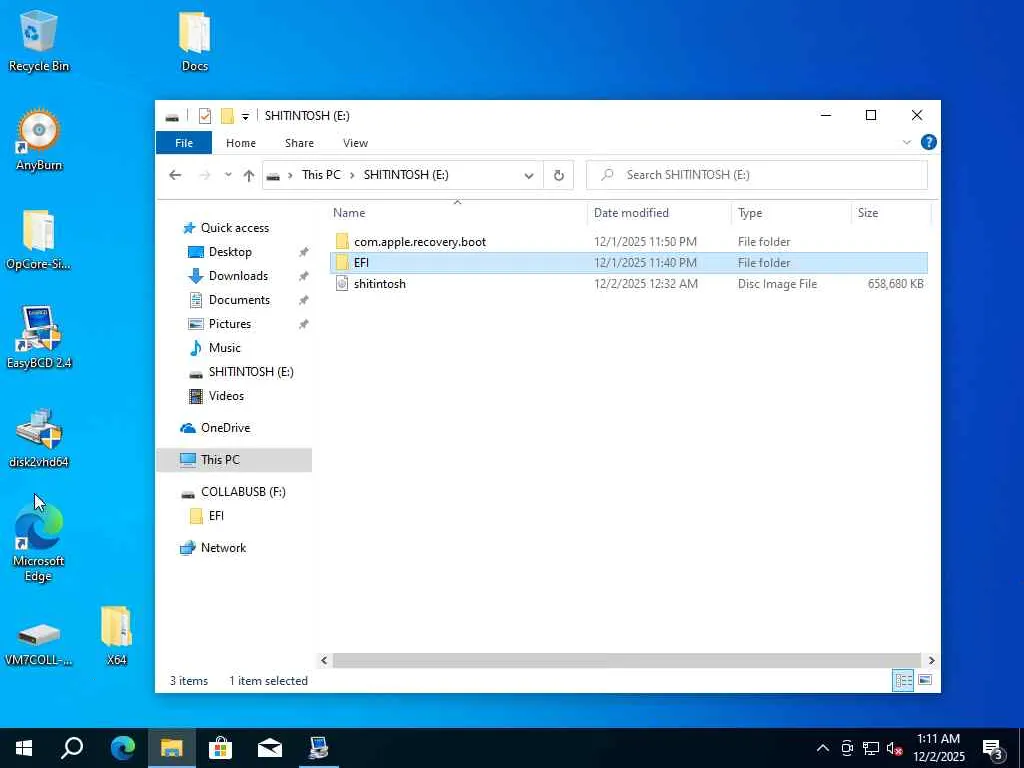Launch AnyBurn from the desktop
The height and width of the screenshot is (768, 1024).
tap(39, 140)
